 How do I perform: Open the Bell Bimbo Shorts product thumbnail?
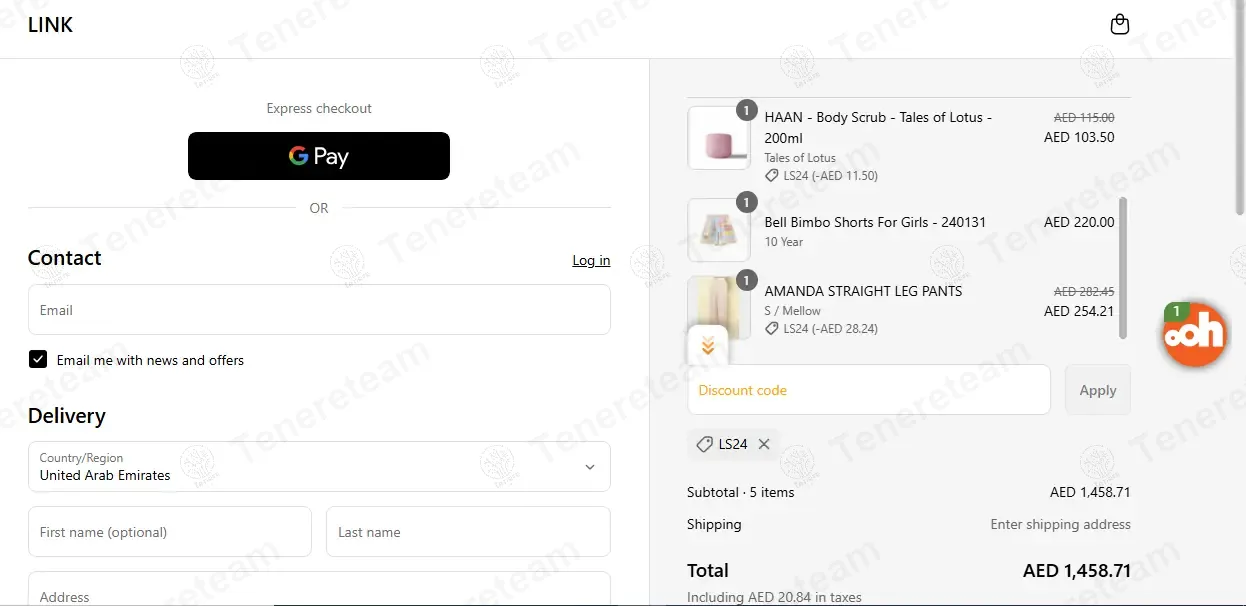[719, 230]
